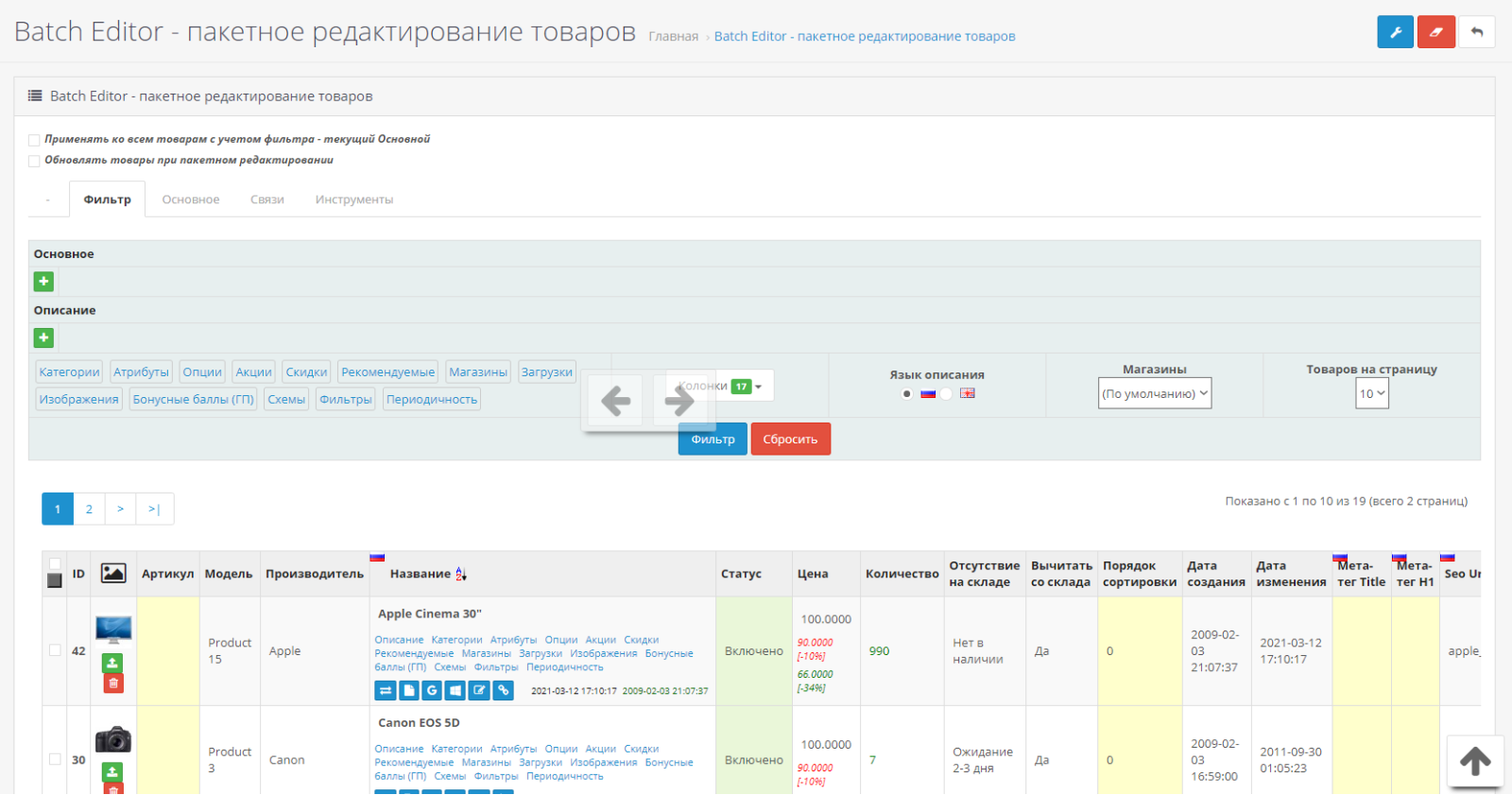Open the Магазины (По умолчанию) dropdown

(1155, 393)
